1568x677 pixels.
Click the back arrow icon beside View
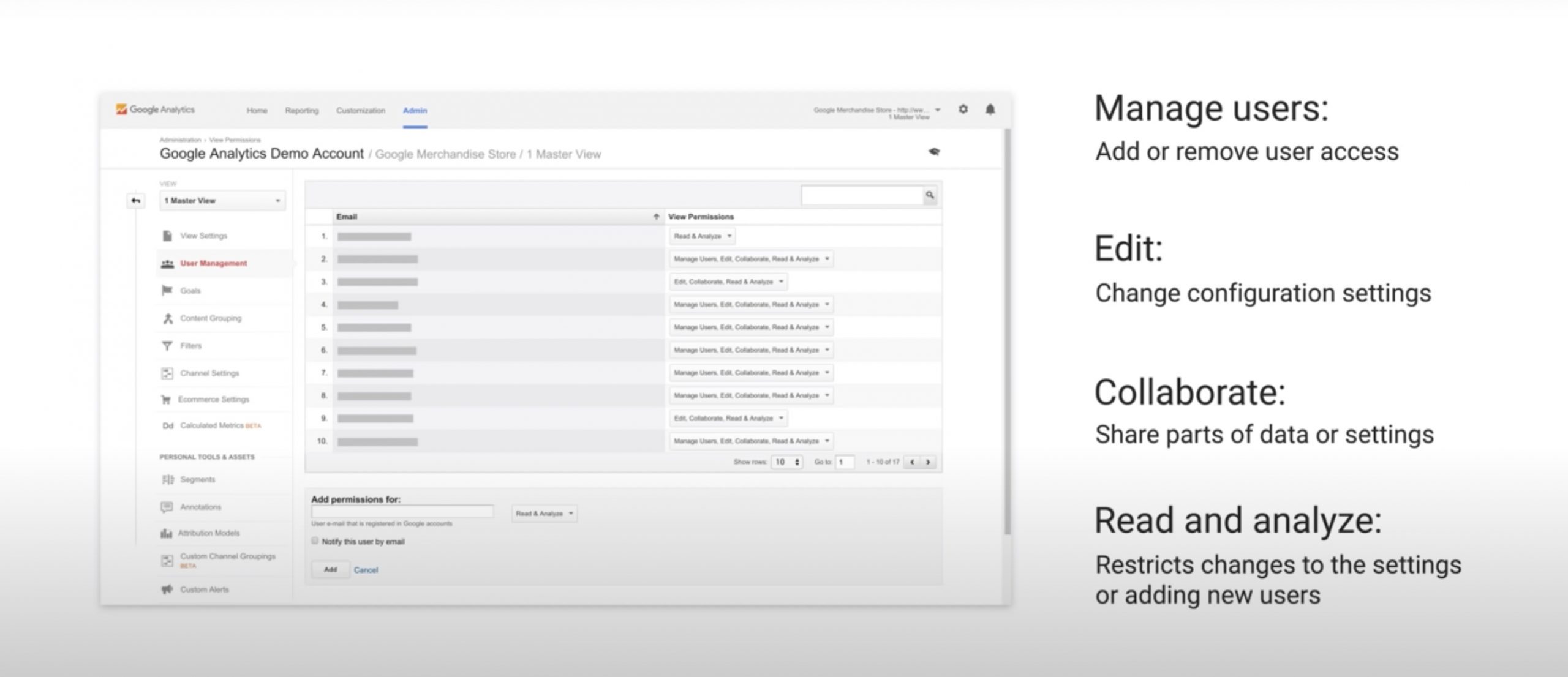pyautogui.click(x=136, y=200)
